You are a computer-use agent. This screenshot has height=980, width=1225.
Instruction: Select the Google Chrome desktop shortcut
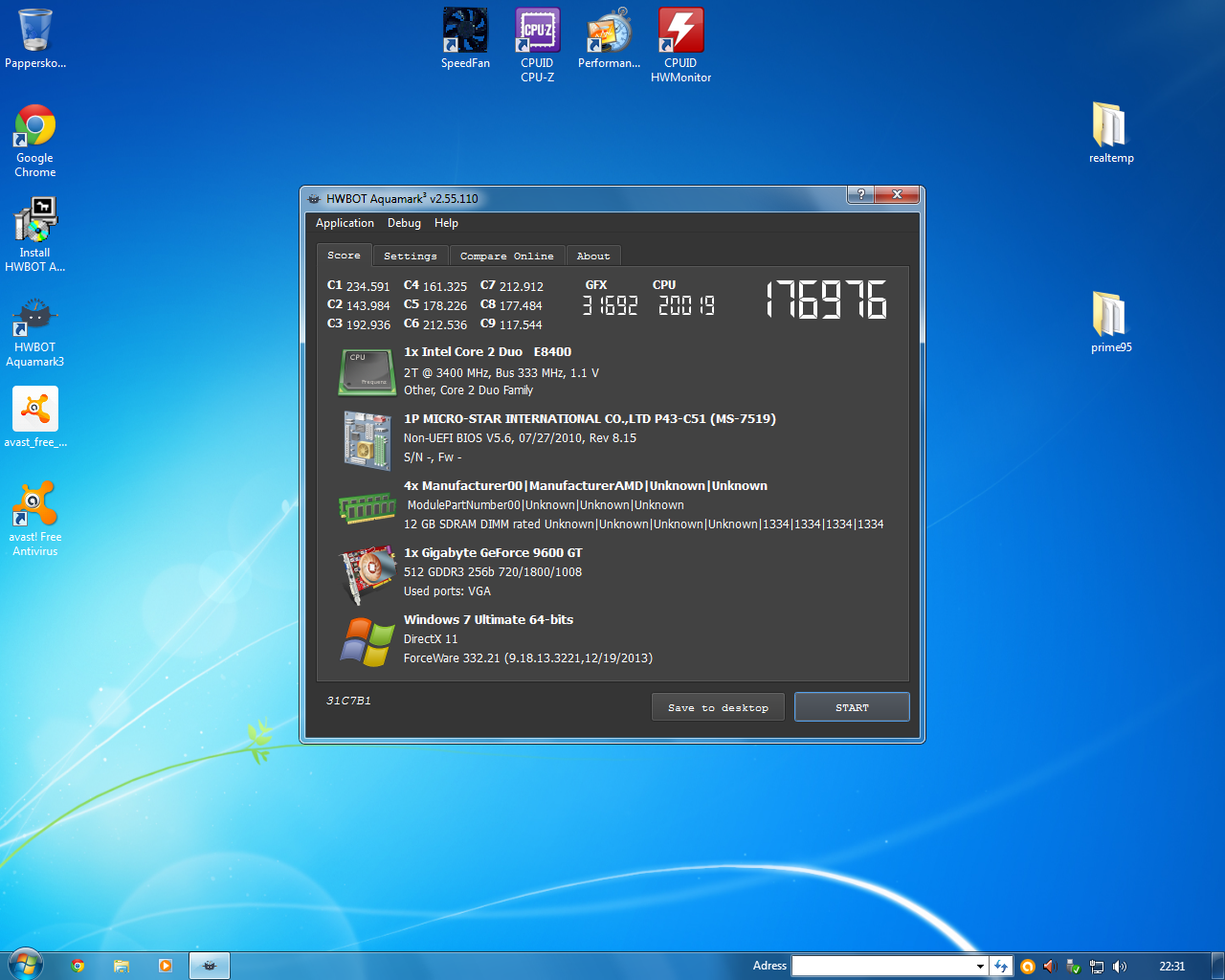35,141
